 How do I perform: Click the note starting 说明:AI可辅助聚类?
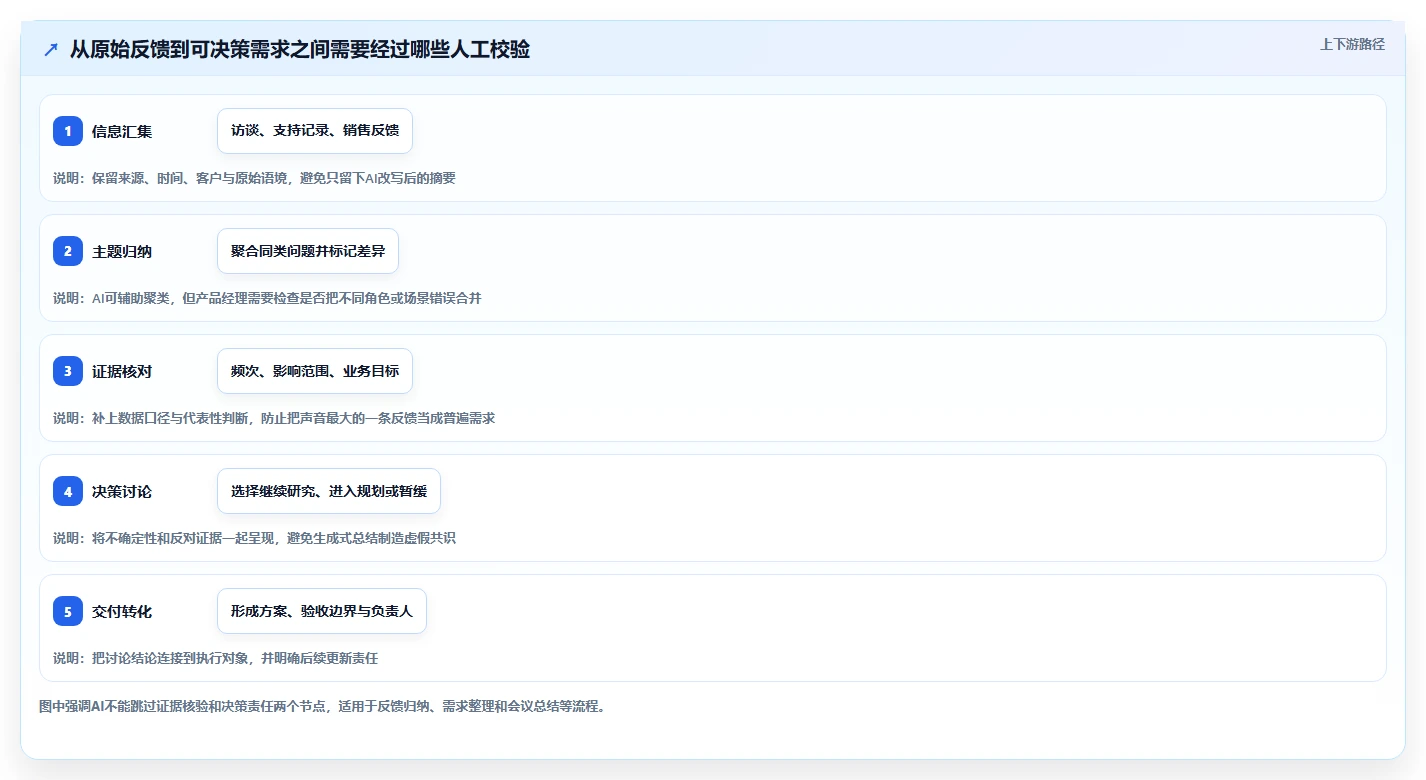(267, 298)
